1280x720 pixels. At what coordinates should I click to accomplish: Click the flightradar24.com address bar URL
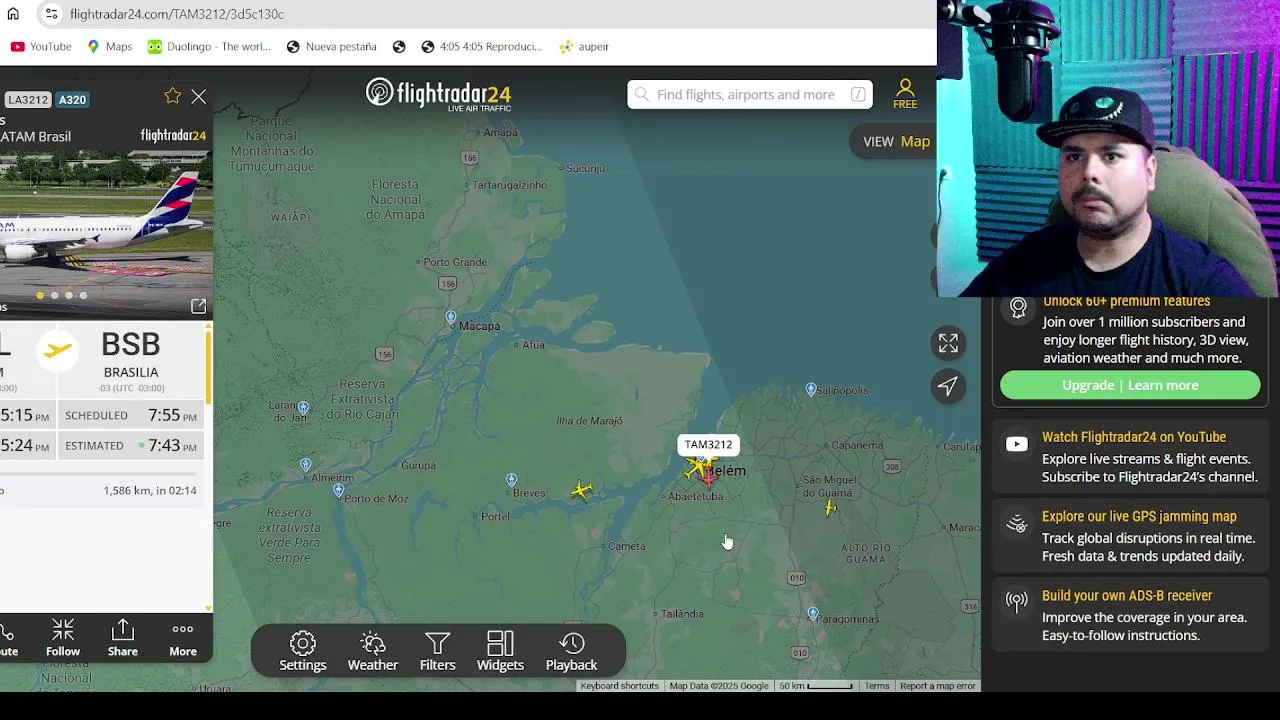(x=176, y=14)
